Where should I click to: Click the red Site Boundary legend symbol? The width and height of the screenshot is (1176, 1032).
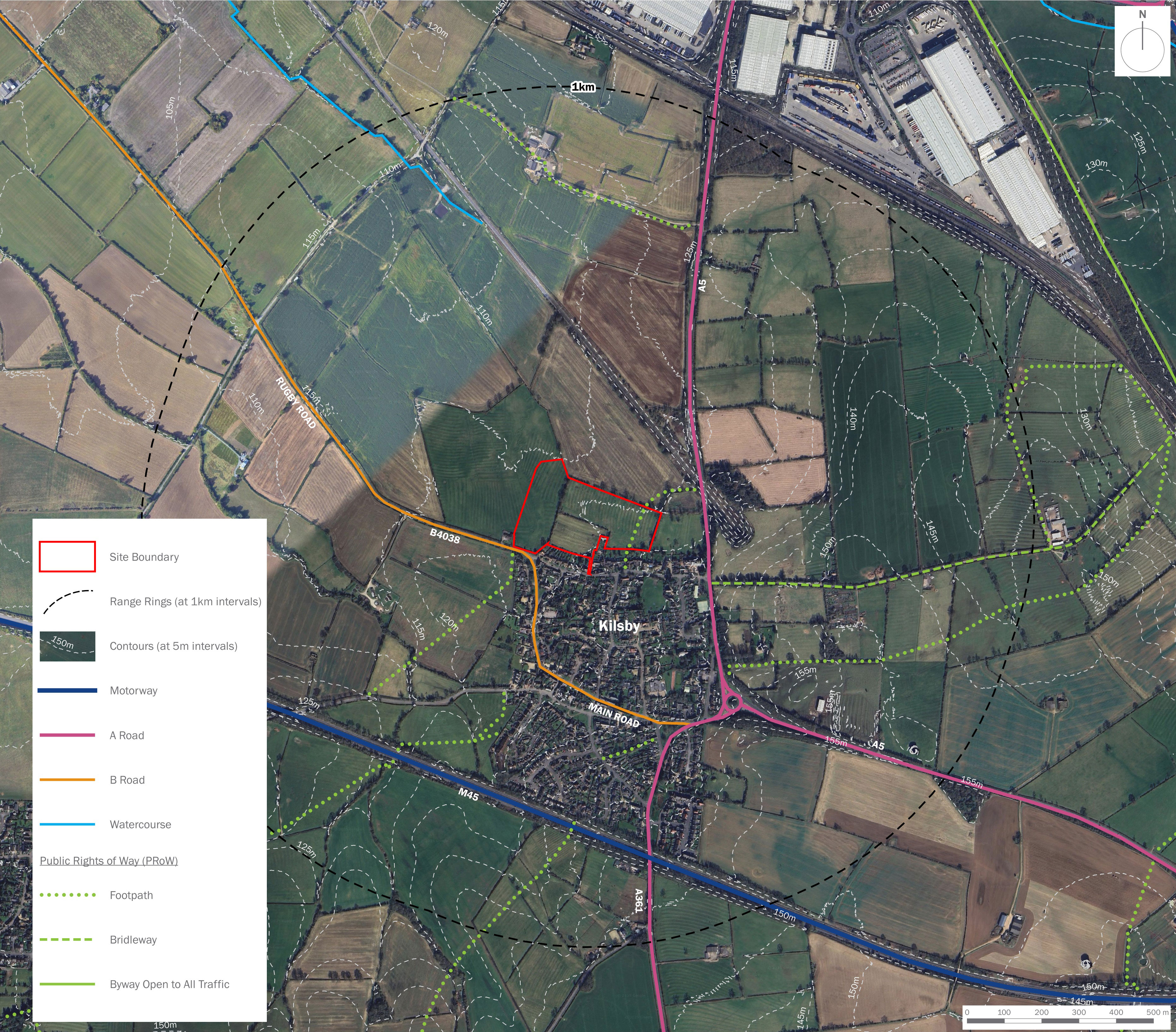click(67, 557)
